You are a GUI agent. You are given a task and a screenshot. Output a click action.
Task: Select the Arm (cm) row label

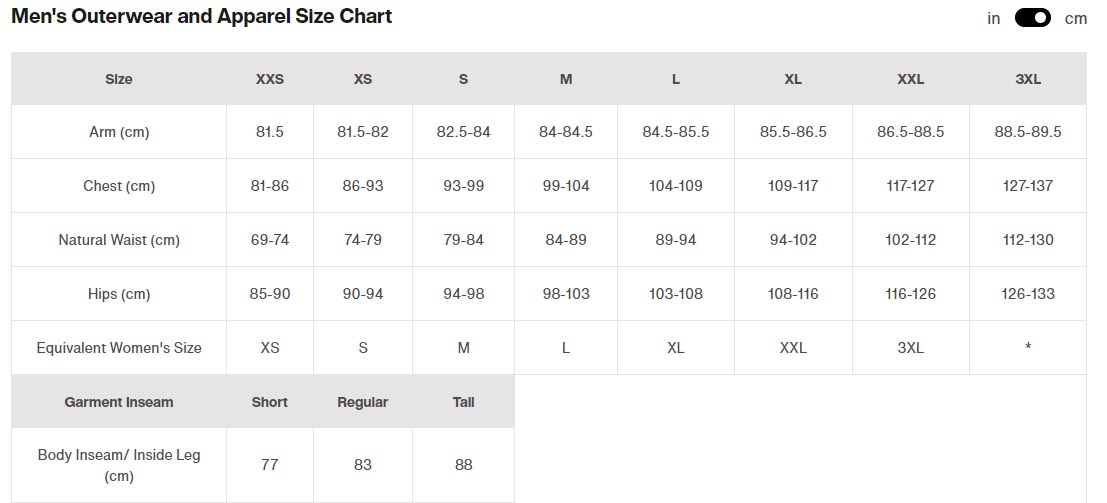(119, 132)
